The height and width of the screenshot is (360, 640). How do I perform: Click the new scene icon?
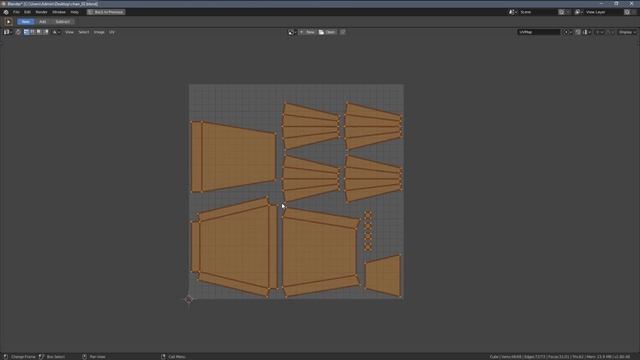562,12
